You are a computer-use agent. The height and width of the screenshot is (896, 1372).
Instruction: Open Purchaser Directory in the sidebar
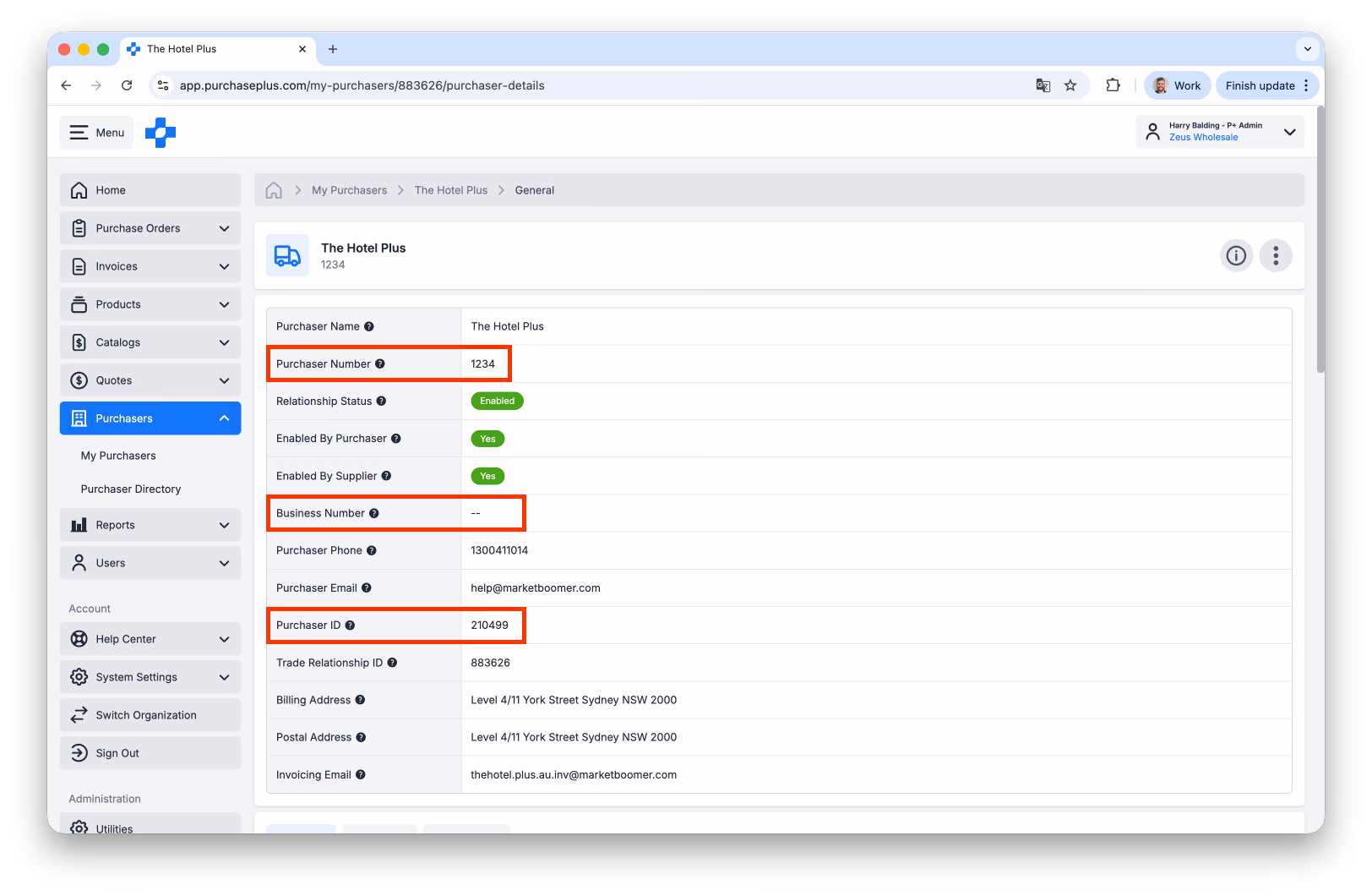[131, 489]
